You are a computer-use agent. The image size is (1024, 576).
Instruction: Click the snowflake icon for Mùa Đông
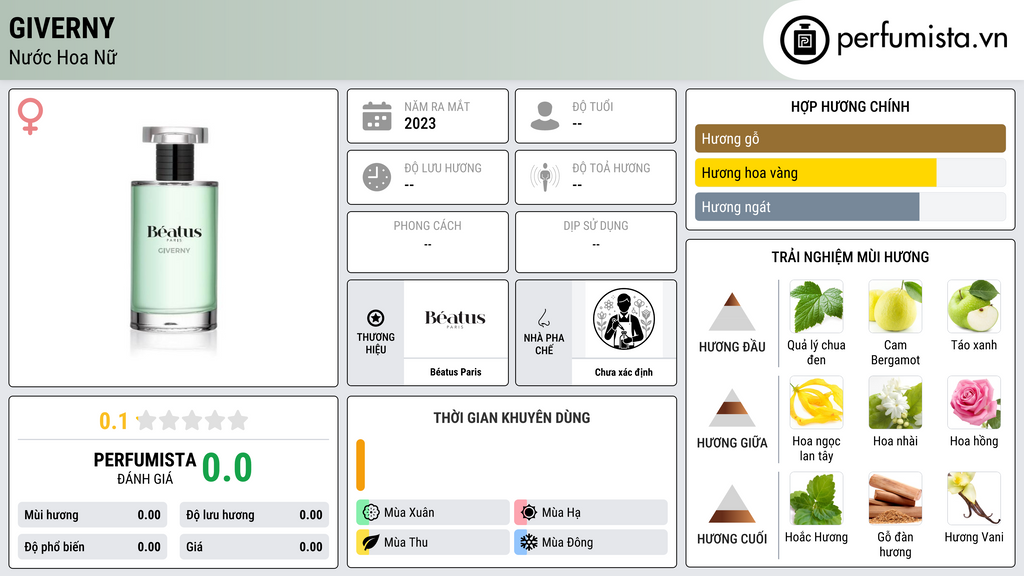528,542
